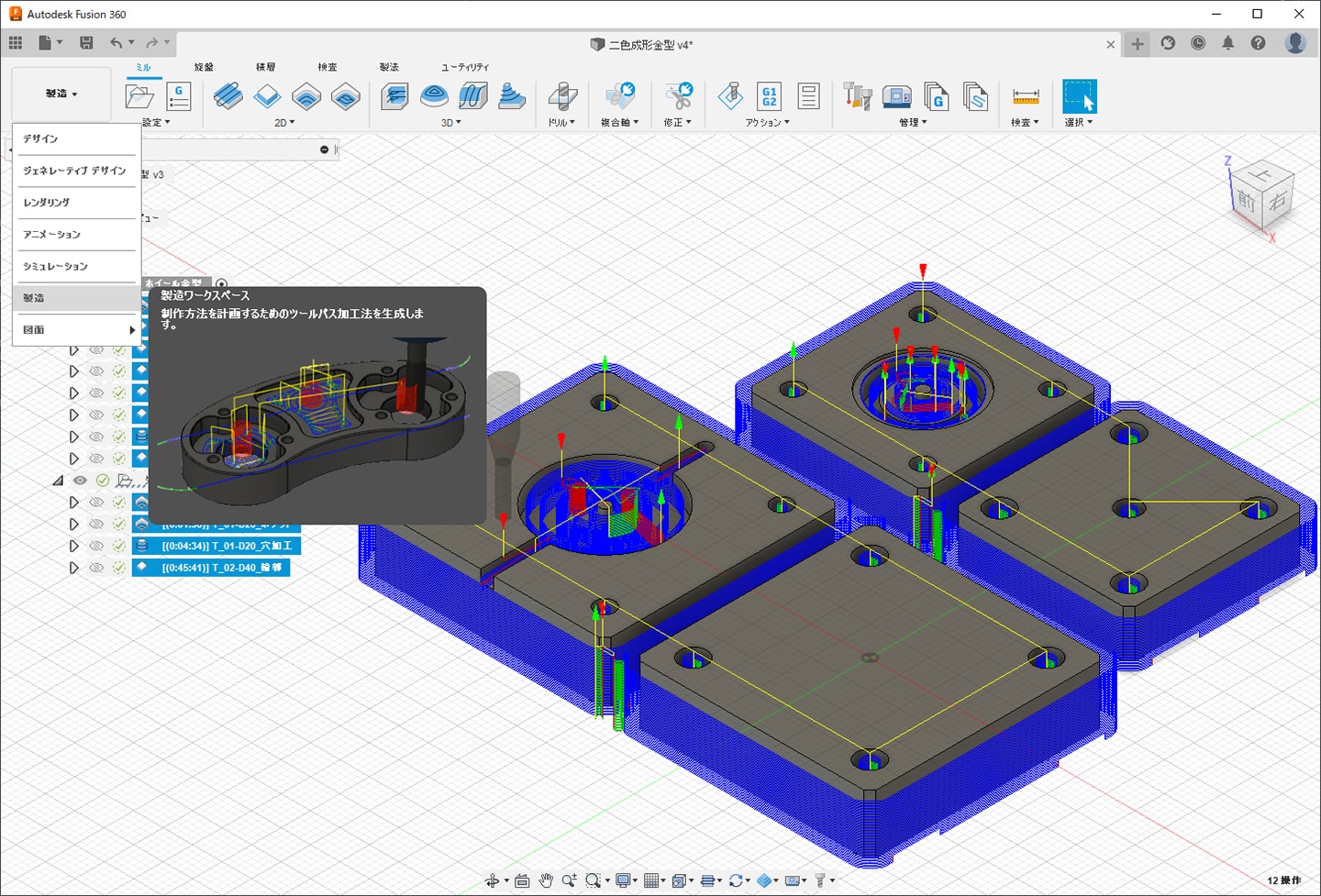The width and height of the screenshot is (1321, 896).
Task: Select the 2D Adaptive Clearing tool icon
Action: pyautogui.click(x=228, y=96)
